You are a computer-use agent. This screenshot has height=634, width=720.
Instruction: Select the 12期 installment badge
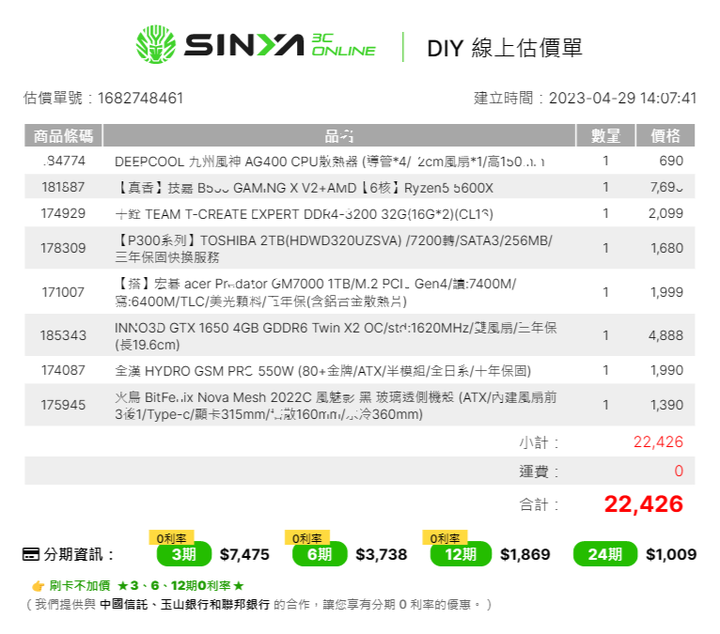(x=461, y=554)
